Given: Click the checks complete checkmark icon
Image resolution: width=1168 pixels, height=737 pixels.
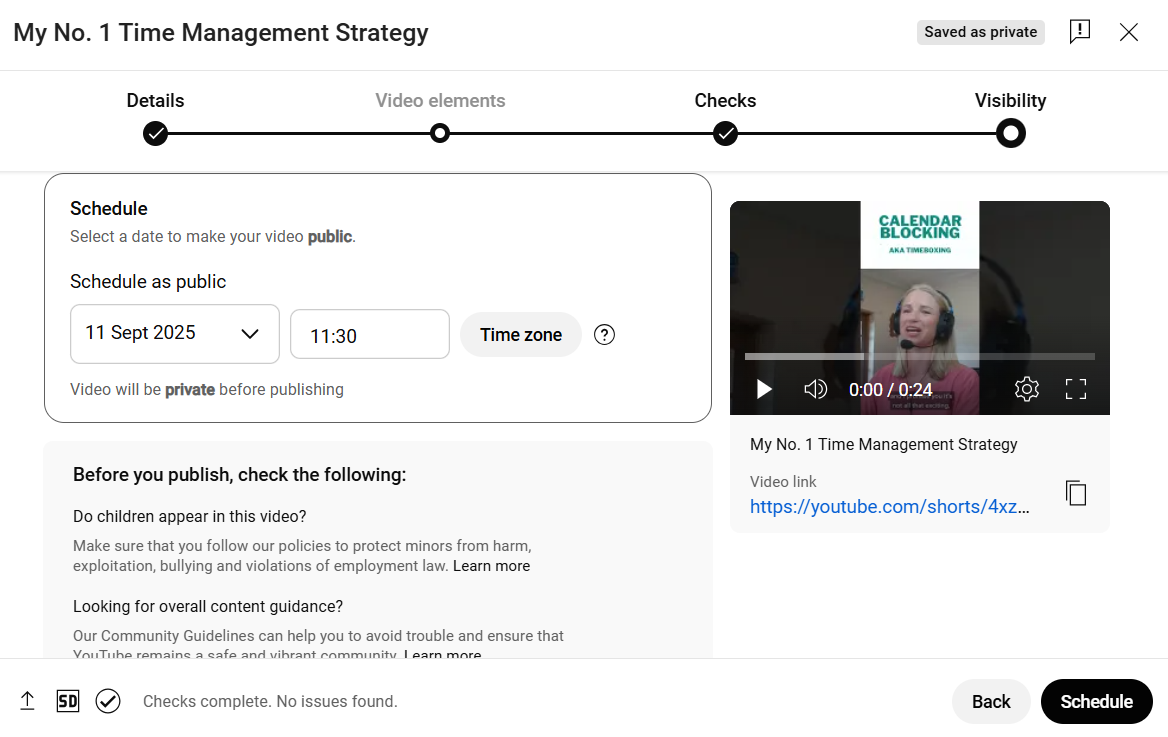Looking at the screenshot, I should [108, 701].
